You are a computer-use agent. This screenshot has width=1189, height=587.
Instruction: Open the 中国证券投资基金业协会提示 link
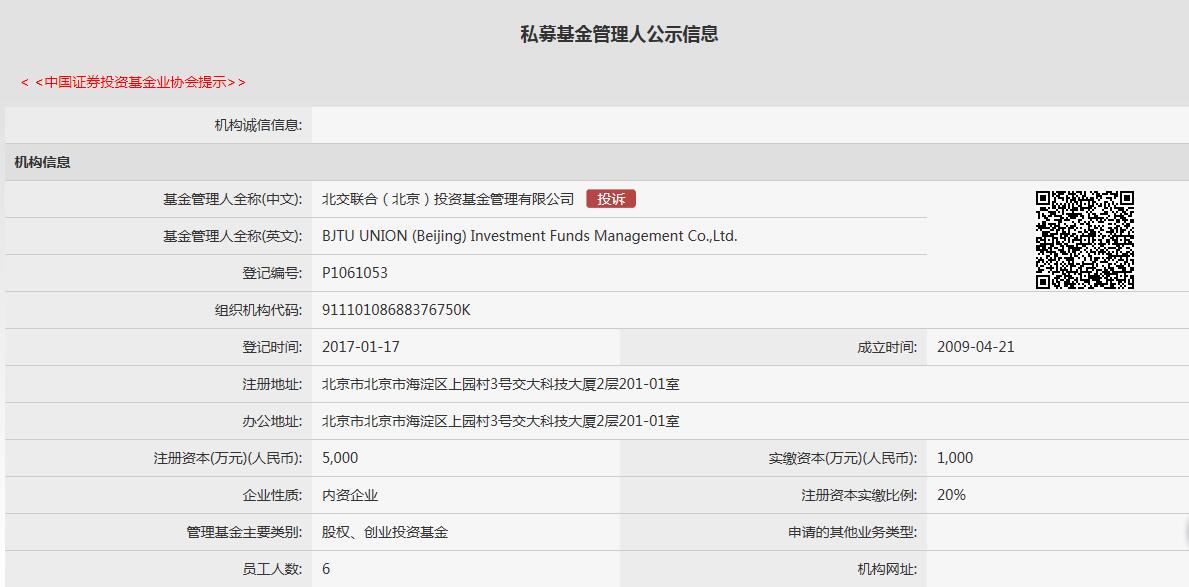(x=133, y=82)
